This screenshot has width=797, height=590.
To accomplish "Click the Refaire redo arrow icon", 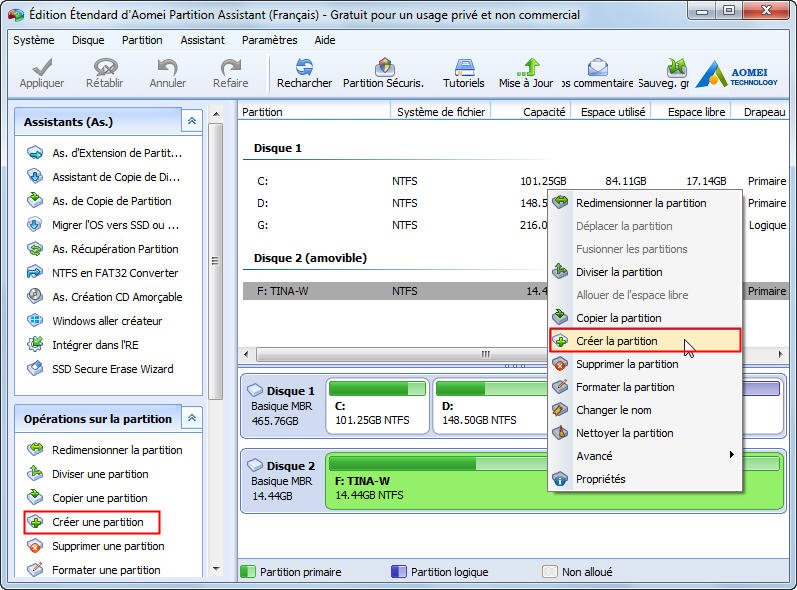I will (230, 67).
